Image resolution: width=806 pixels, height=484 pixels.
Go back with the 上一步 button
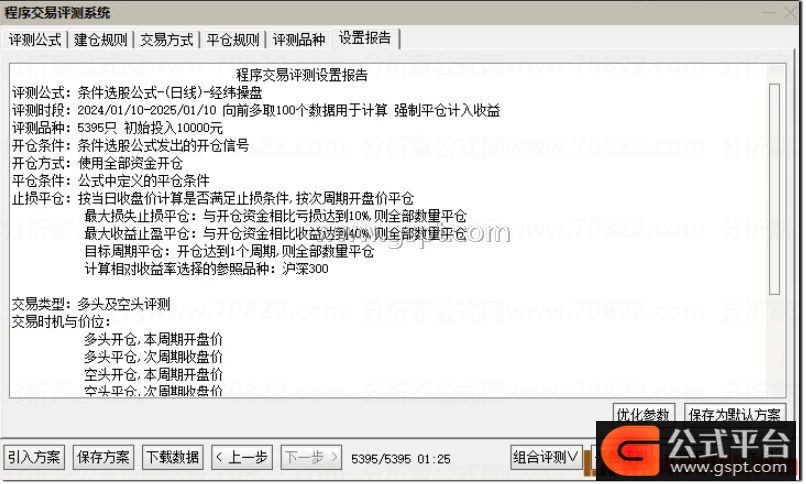[242, 457]
